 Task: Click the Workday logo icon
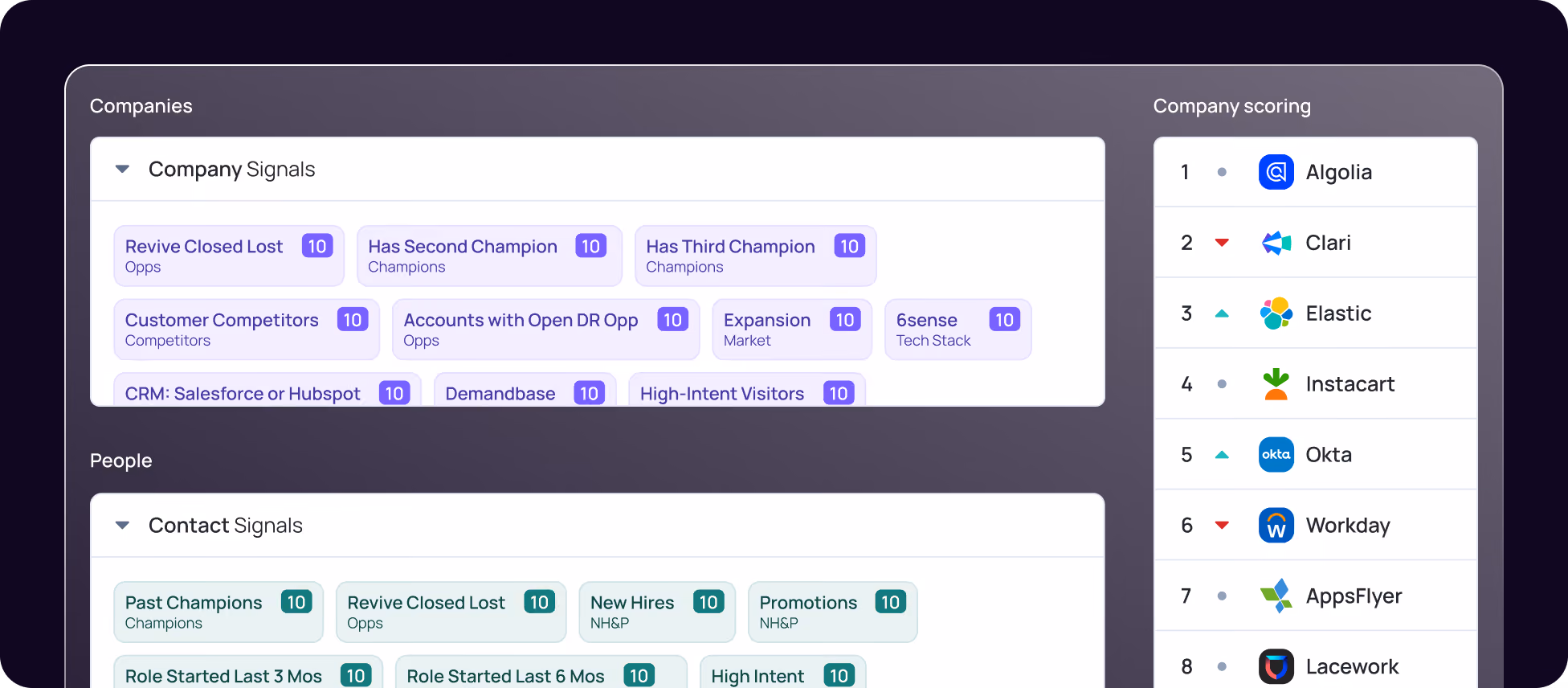1276,526
